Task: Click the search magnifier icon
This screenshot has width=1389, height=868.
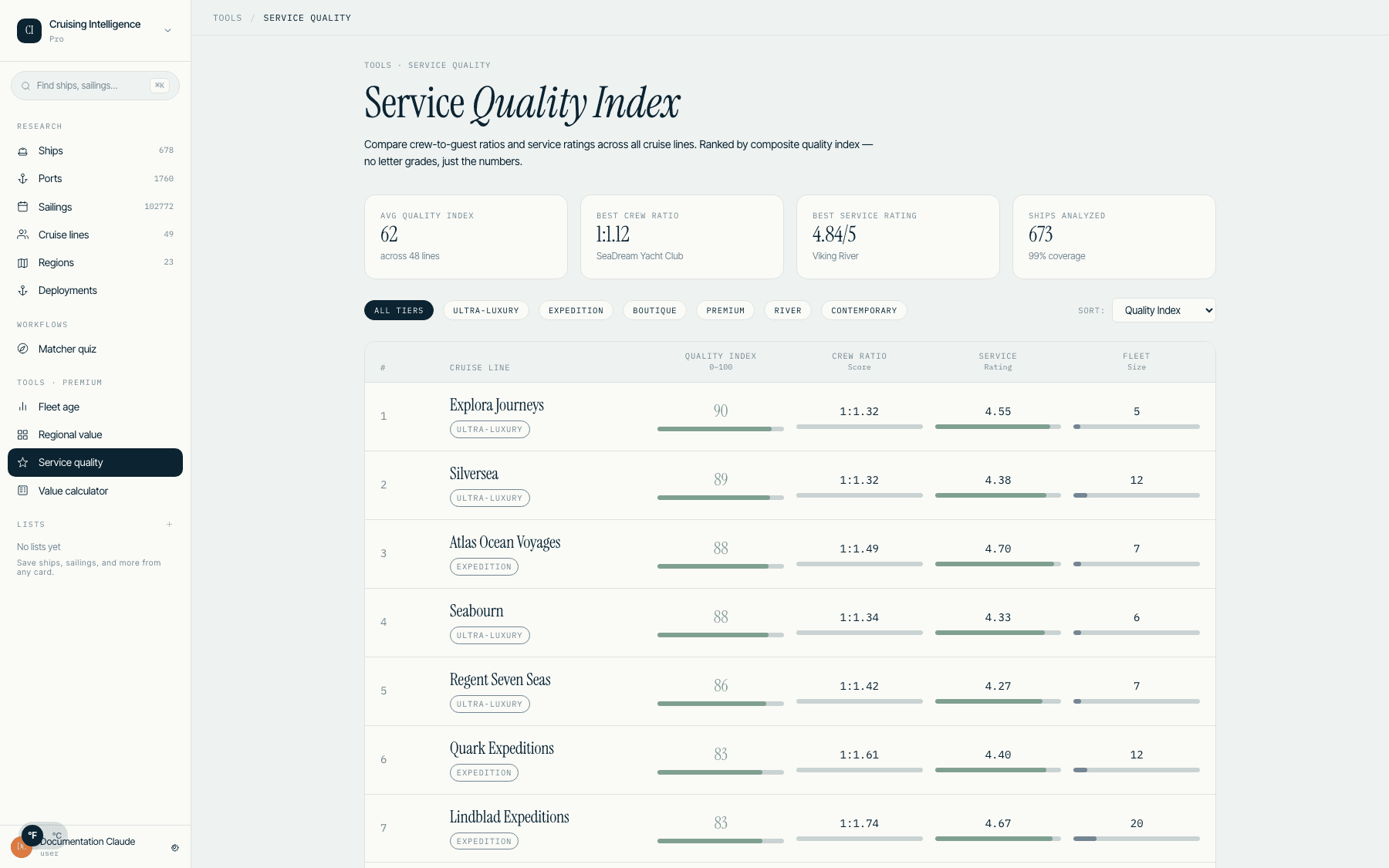Action: [25, 86]
